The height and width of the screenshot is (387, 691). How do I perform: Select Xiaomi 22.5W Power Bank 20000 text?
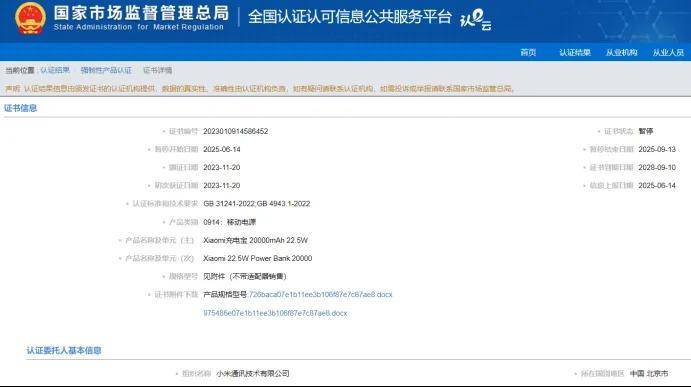pyautogui.click(x=257, y=258)
